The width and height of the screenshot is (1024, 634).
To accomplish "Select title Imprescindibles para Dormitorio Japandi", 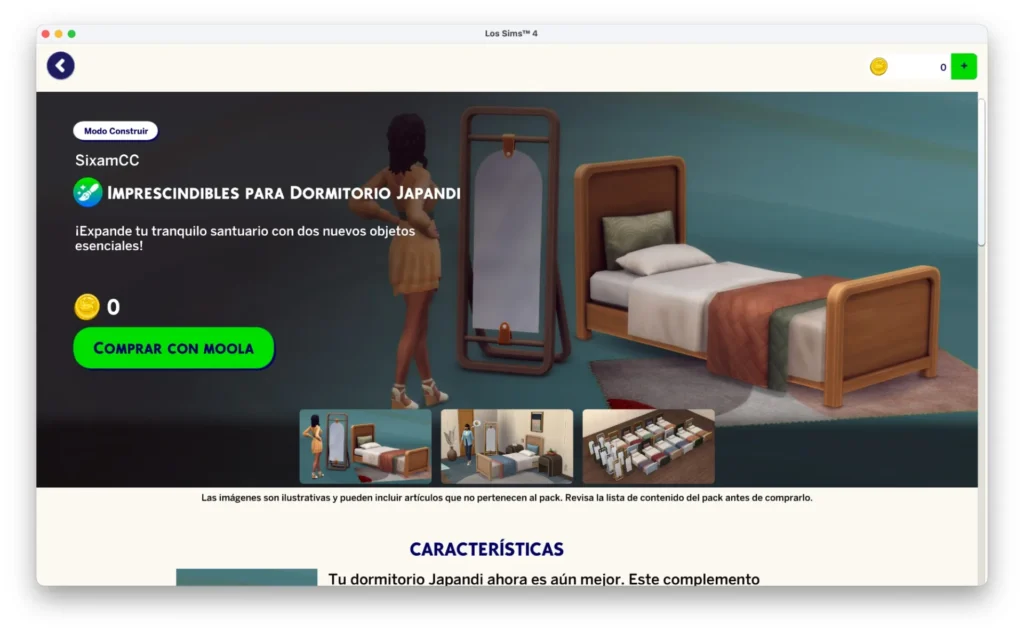I will (x=283, y=193).
